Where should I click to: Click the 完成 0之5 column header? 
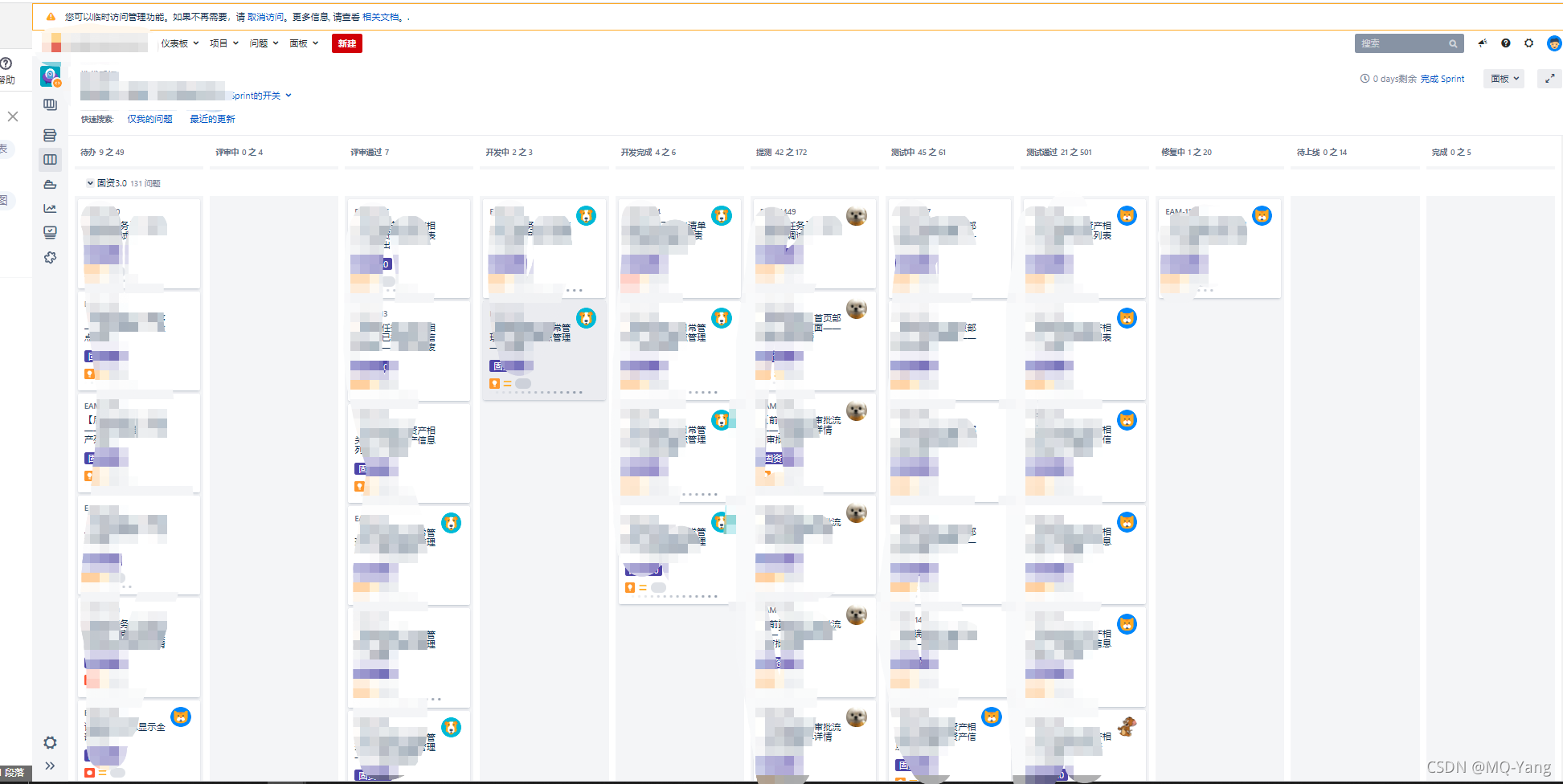coord(1451,152)
